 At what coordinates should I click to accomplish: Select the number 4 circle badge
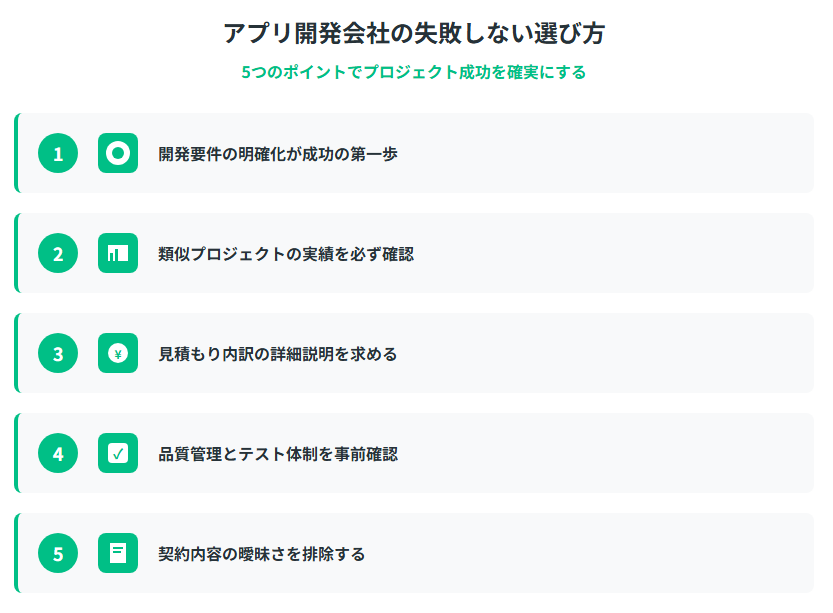point(58,453)
